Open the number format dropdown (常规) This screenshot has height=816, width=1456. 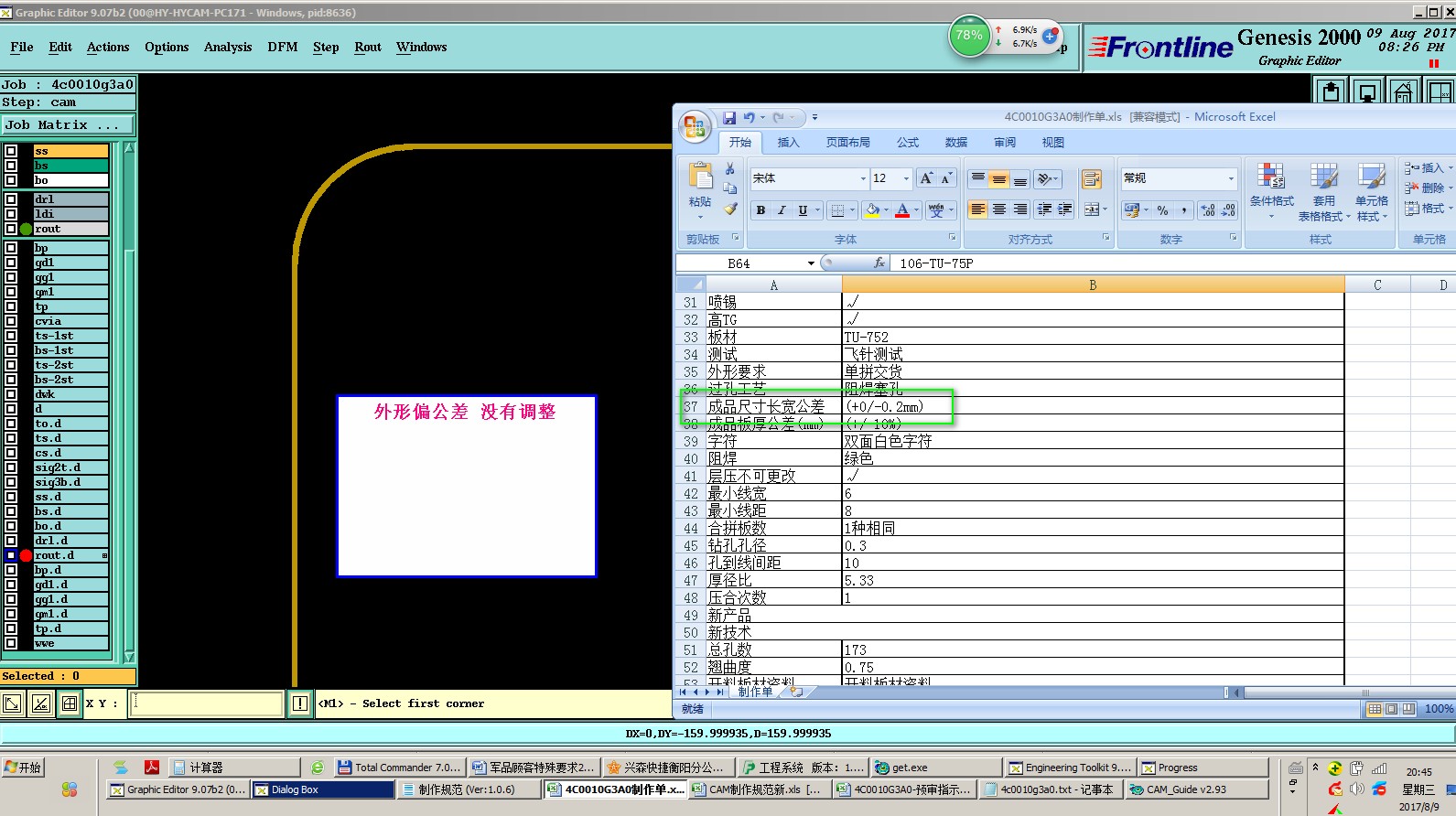1231,178
